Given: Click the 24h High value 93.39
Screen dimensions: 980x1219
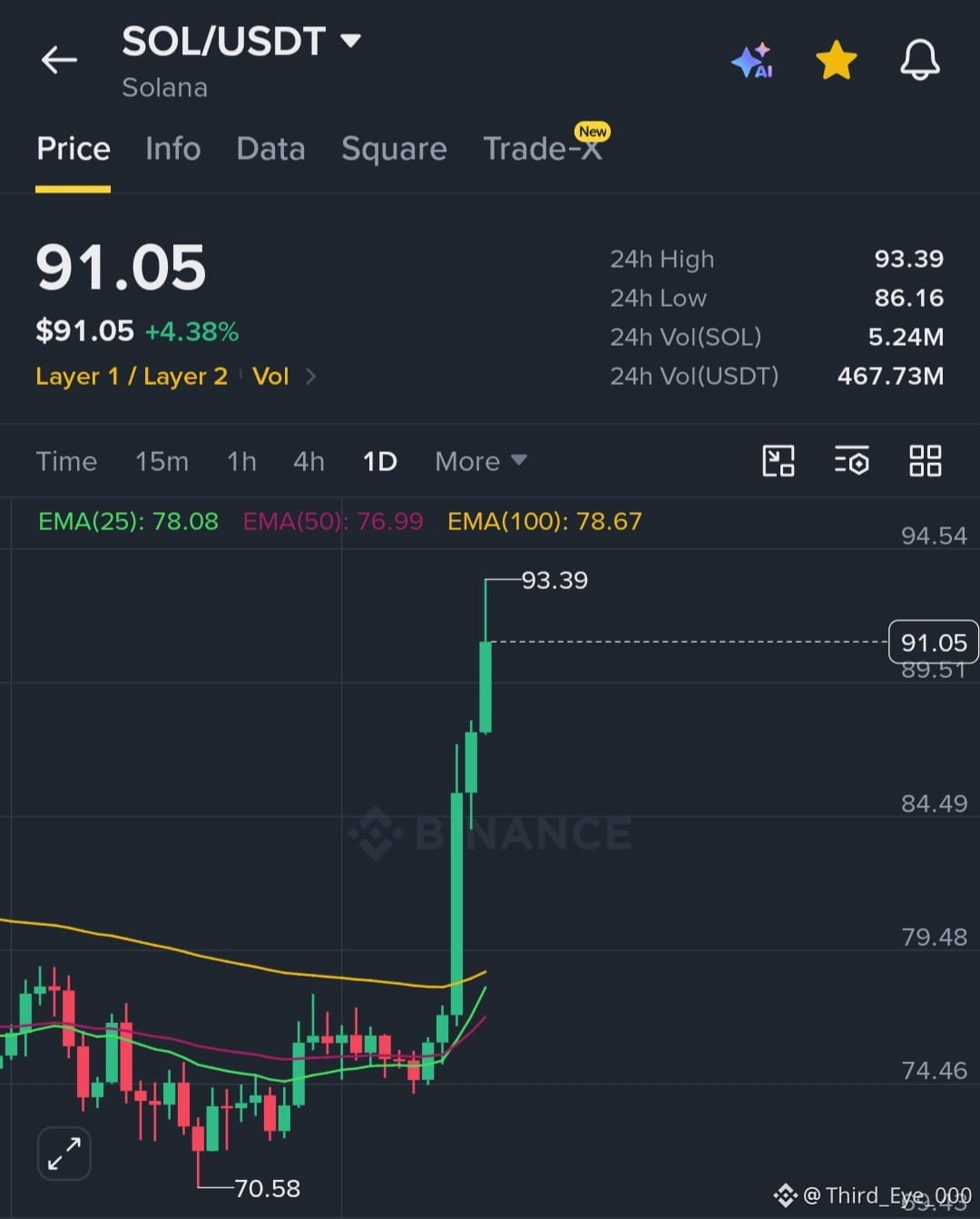Looking at the screenshot, I should pos(909,259).
